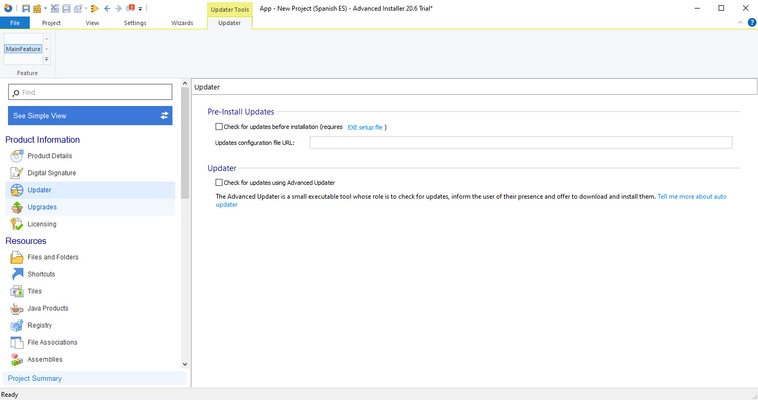The image size is (758, 400).
Task: Open the Project Summary link
Action: point(35,378)
